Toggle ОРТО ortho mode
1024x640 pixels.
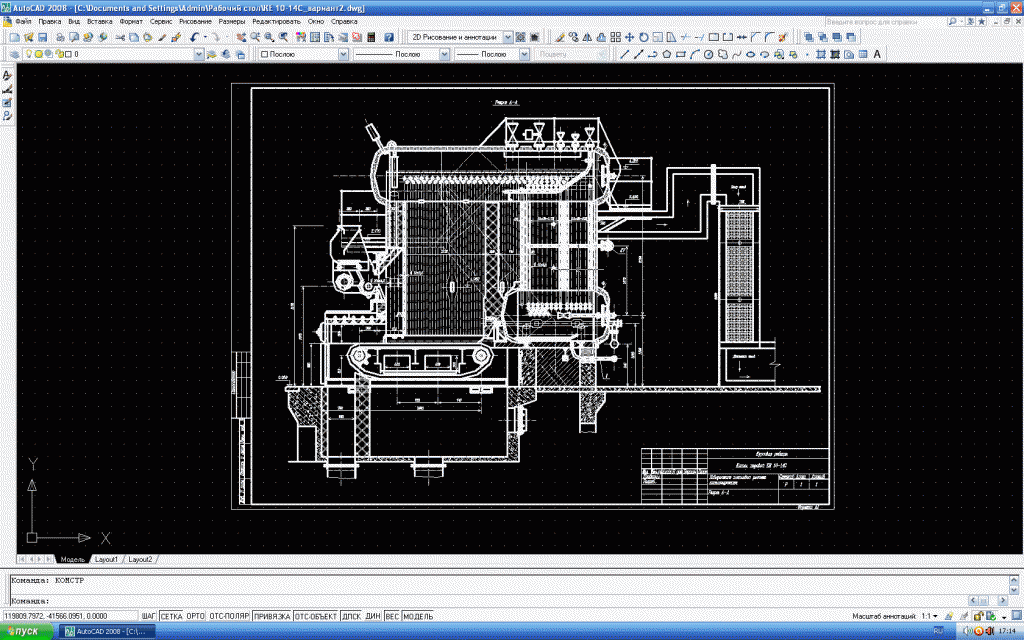click(x=196, y=616)
